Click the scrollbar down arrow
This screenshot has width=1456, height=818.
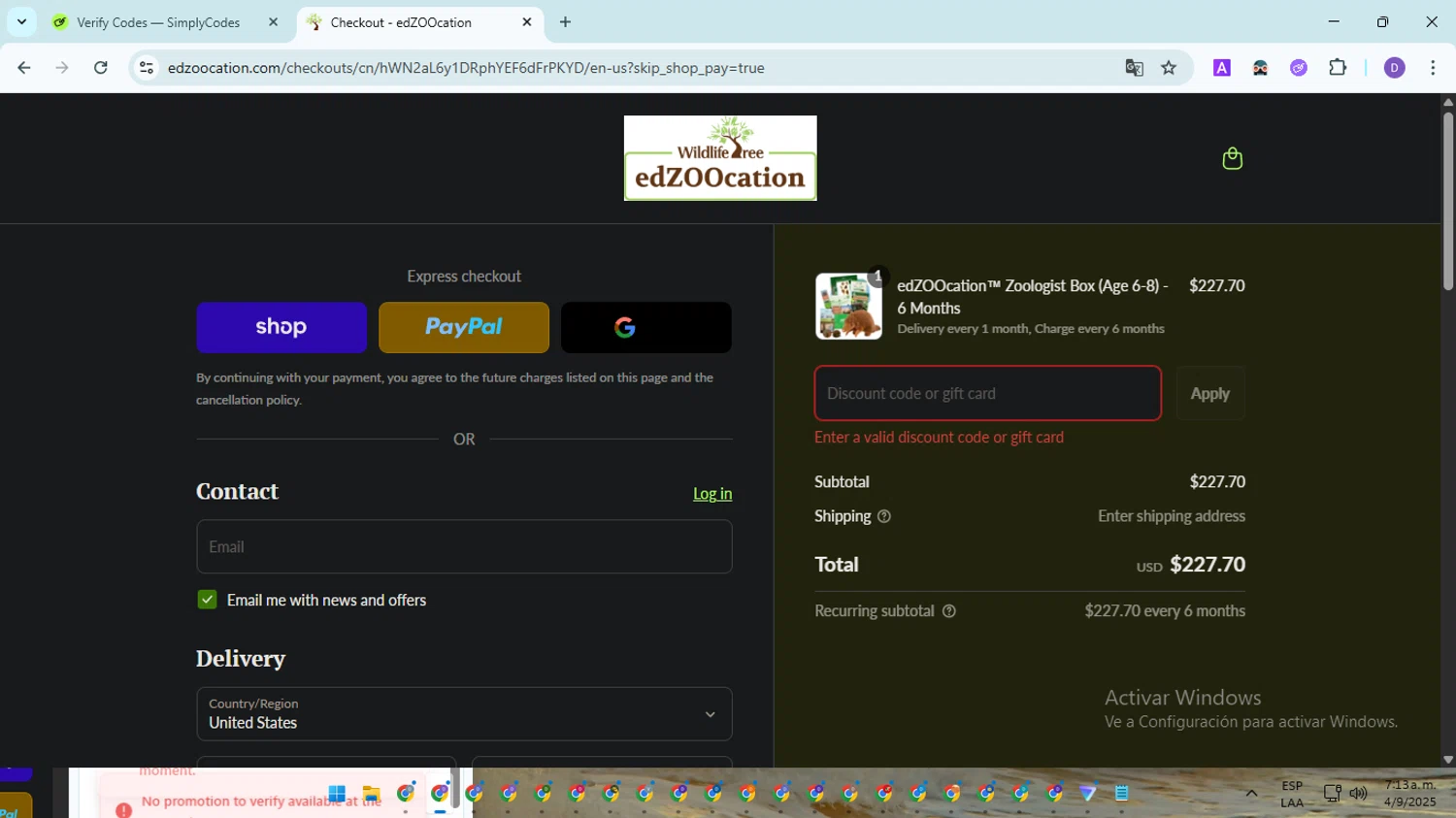[1448, 760]
